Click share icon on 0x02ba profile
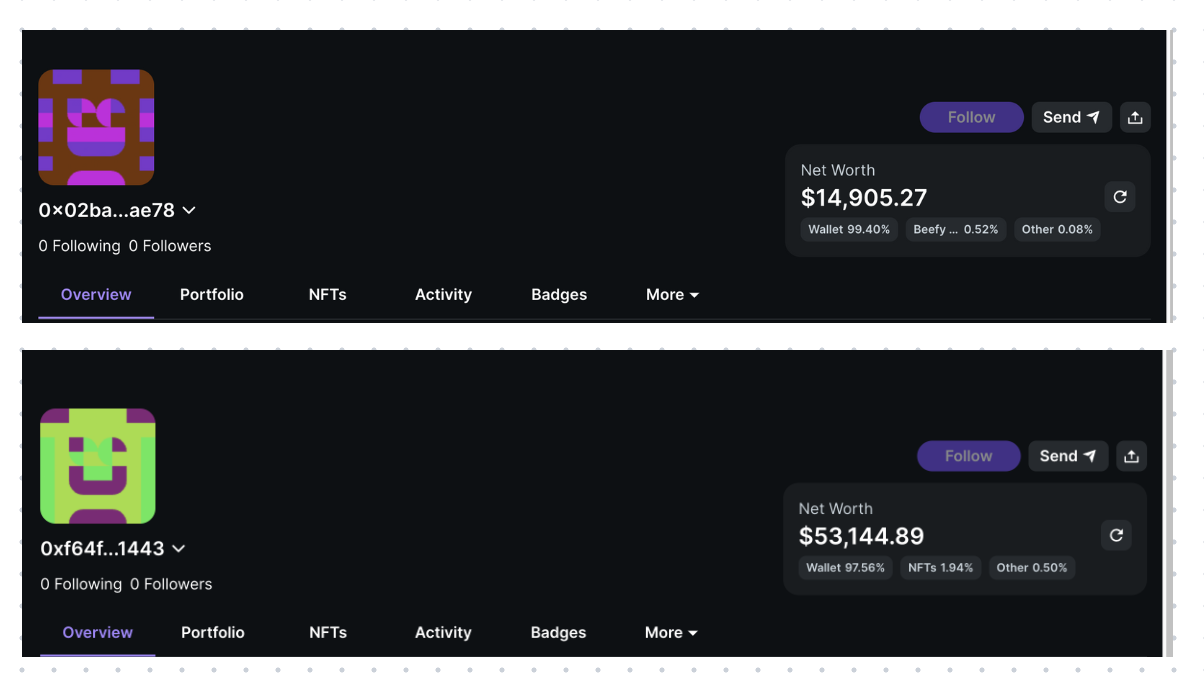The width and height of the screenshot is (1204, 684). coord(1135,117)
